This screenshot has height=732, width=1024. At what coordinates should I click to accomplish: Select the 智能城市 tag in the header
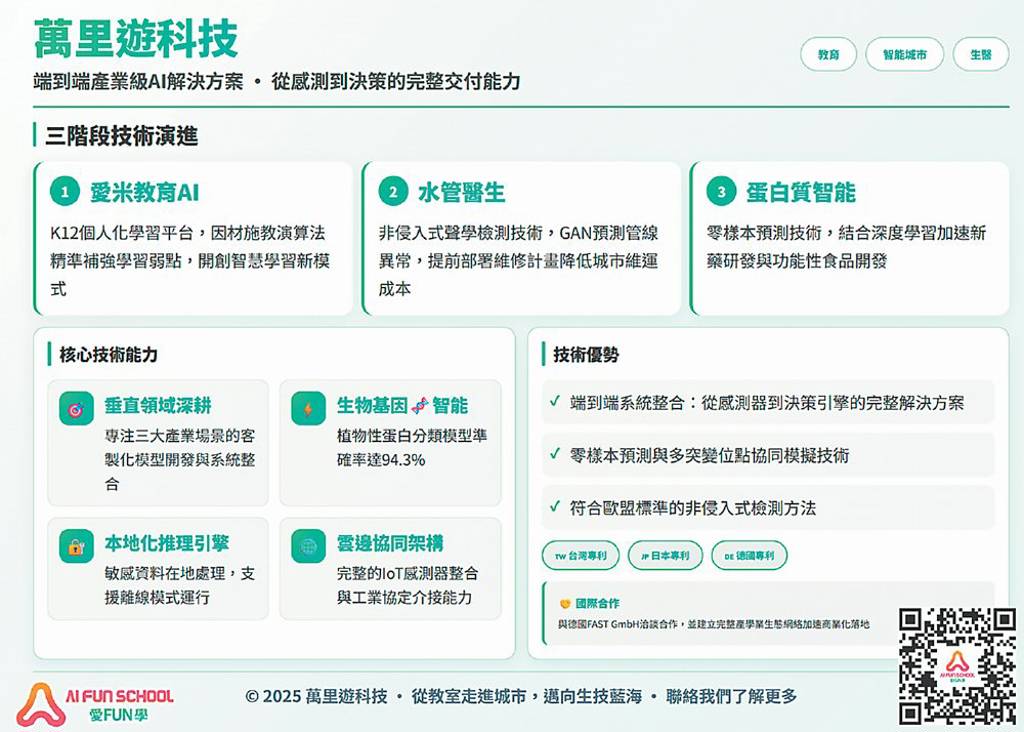coord(904,55)
